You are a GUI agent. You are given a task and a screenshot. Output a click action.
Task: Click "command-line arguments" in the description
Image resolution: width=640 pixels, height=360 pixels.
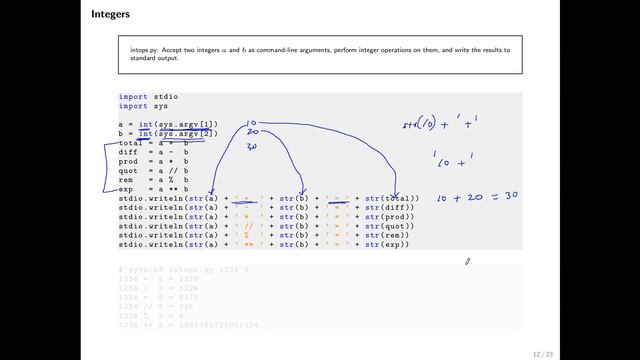tap(293, 50)
